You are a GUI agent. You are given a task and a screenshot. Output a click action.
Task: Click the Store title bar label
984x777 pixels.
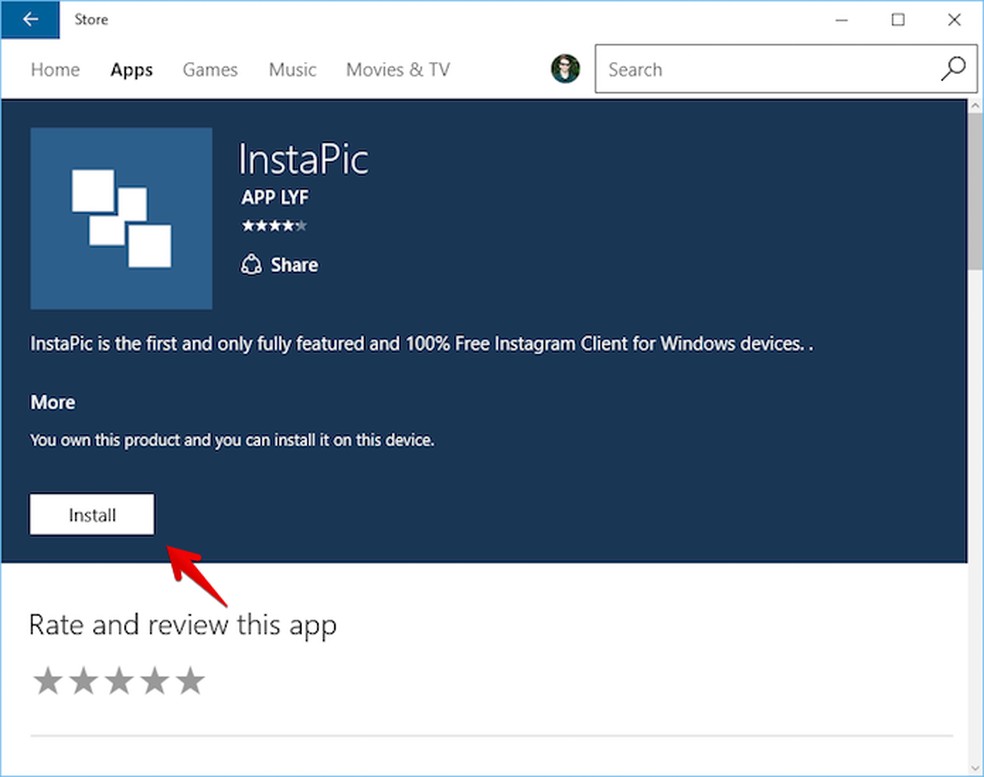(x=91, y=19)
